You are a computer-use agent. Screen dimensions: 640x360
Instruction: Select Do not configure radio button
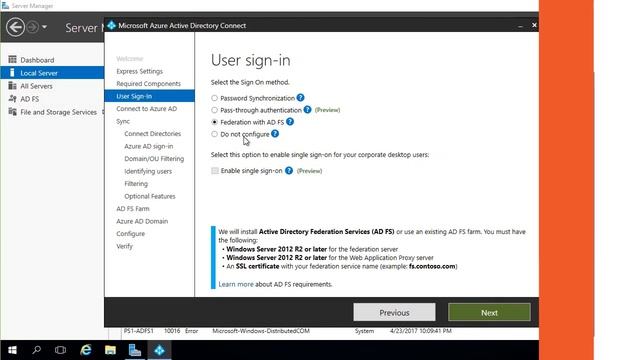pos(214,134)
